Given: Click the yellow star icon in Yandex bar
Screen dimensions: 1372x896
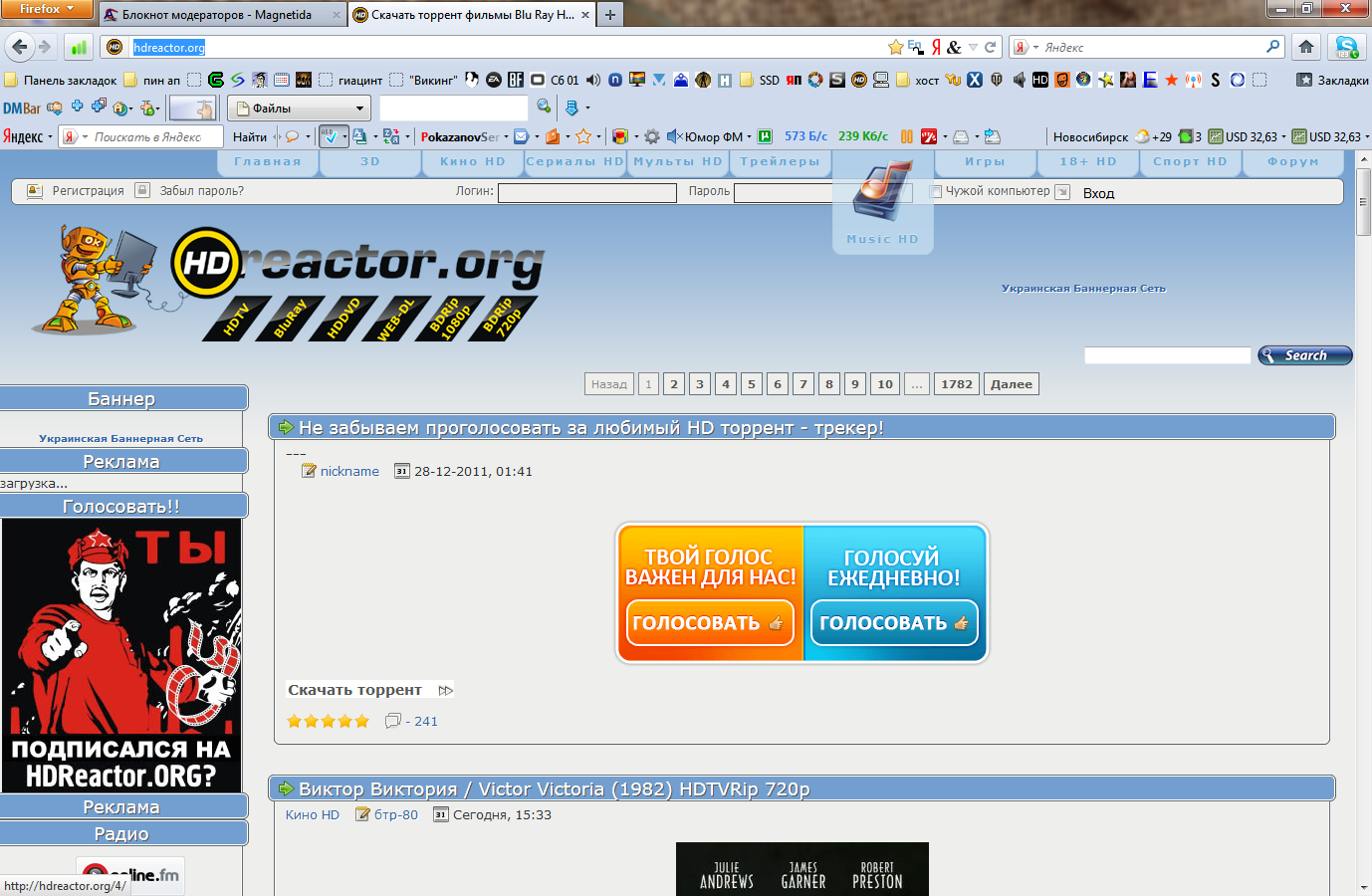Looking at the screenshot, I should [x=583, y=136].
